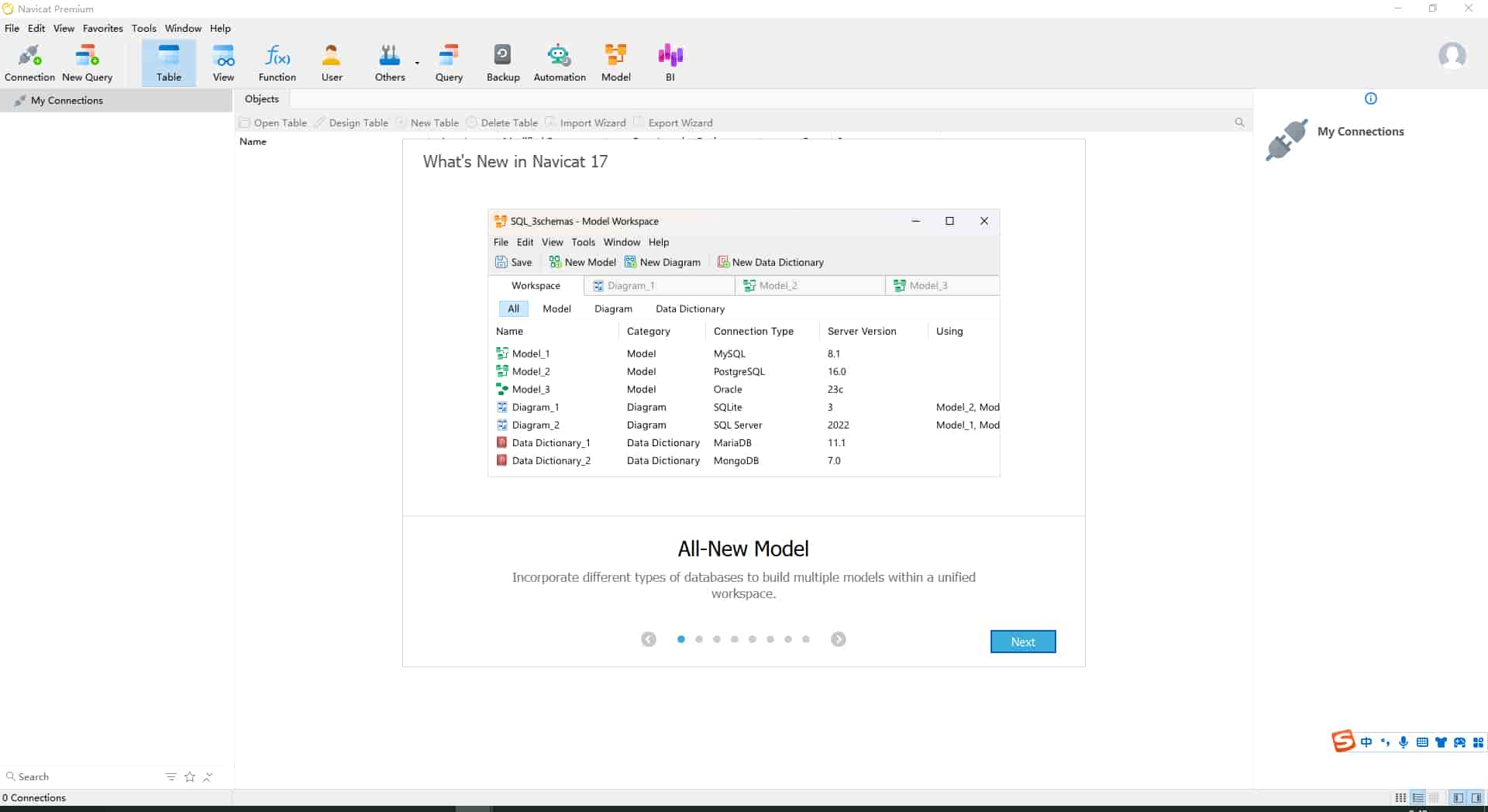Open the User management button
The width and height of the screenshot is (1488, 812).
tap(332, 63)
